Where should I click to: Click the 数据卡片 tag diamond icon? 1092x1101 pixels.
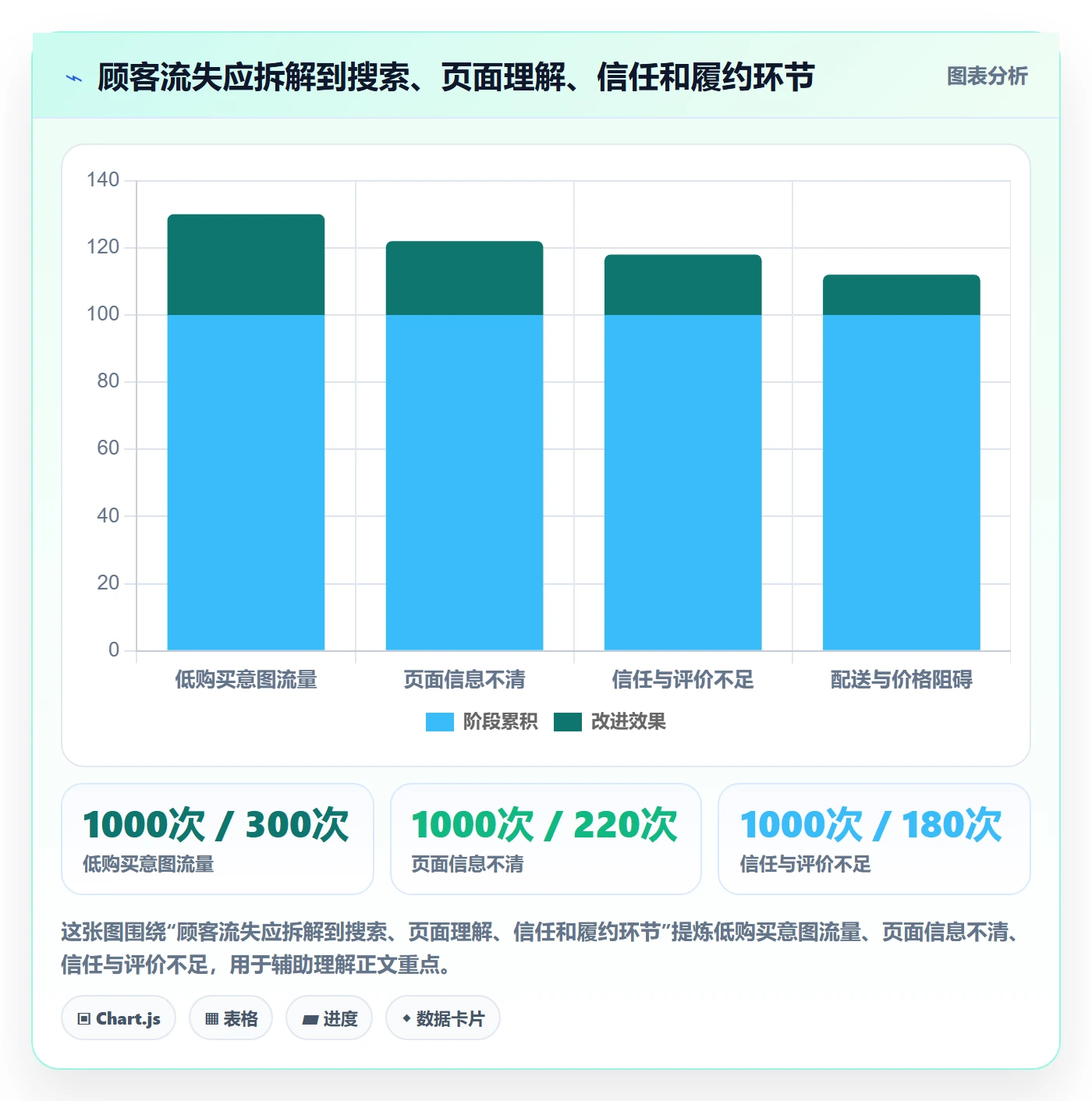(x=406, y=1018)
